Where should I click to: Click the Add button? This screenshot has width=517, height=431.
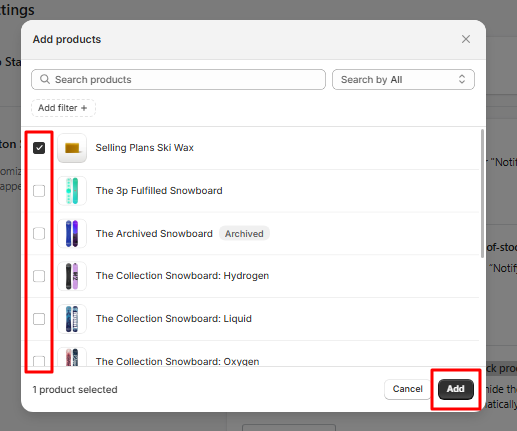[456, 389]
